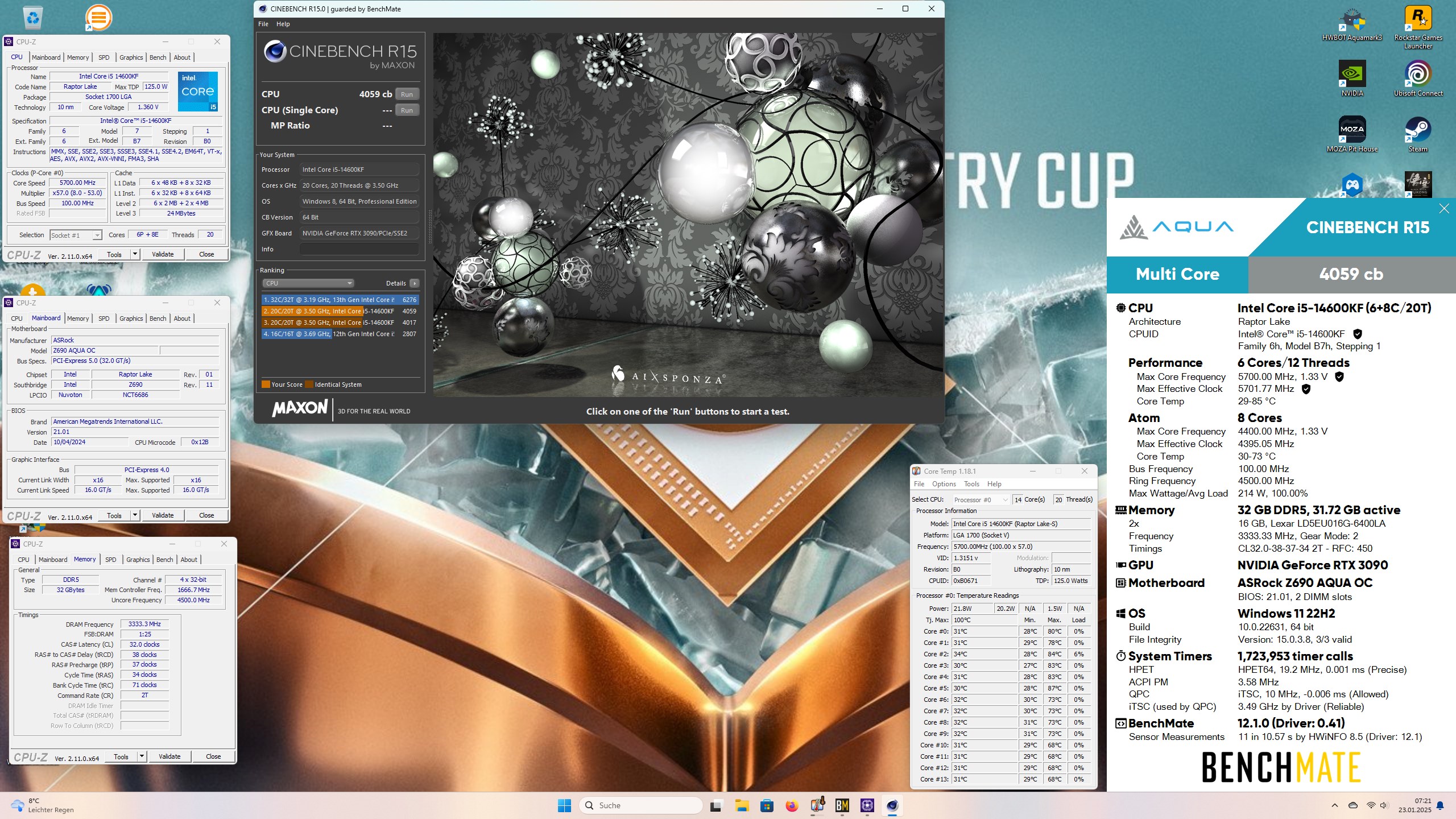Open Tools dropdown arrow in top CPU-Z window

pos(135,254)
